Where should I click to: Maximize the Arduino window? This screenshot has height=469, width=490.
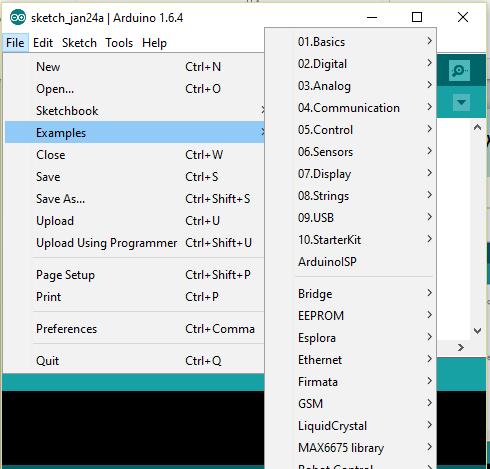[417, 17]
